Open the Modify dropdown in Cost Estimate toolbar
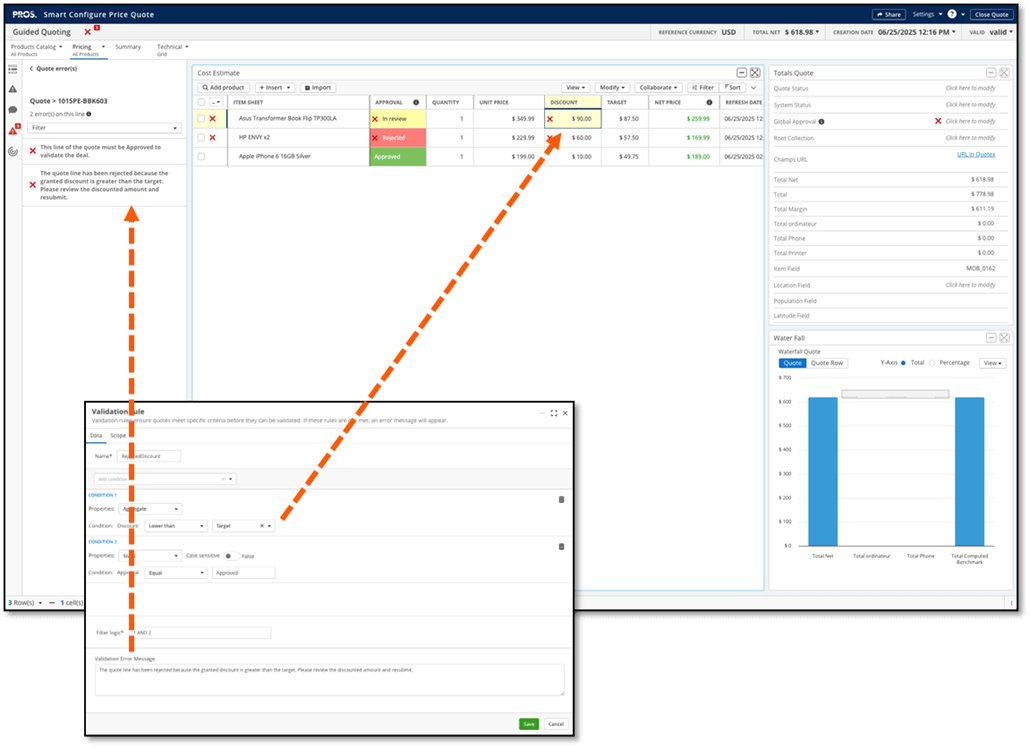Image resolution: width=1030 pixels, height=748 pixels. coord(611,88)
